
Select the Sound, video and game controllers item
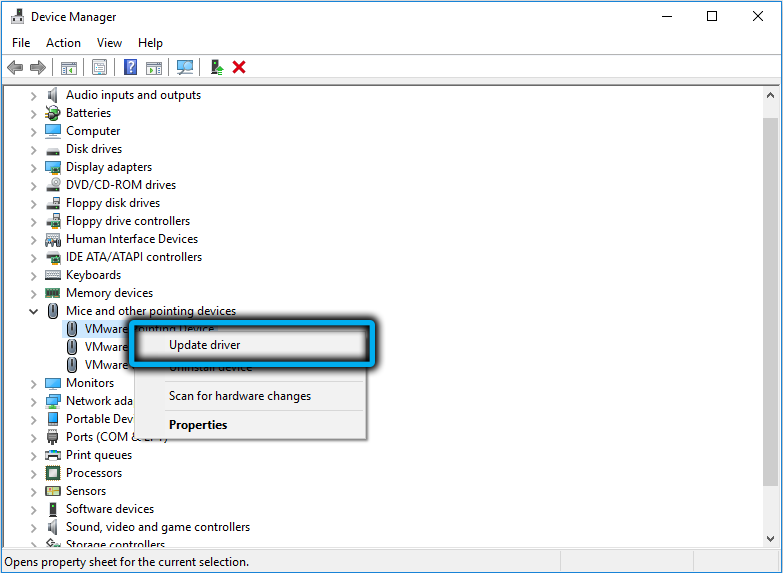click(x=158, y=527)
